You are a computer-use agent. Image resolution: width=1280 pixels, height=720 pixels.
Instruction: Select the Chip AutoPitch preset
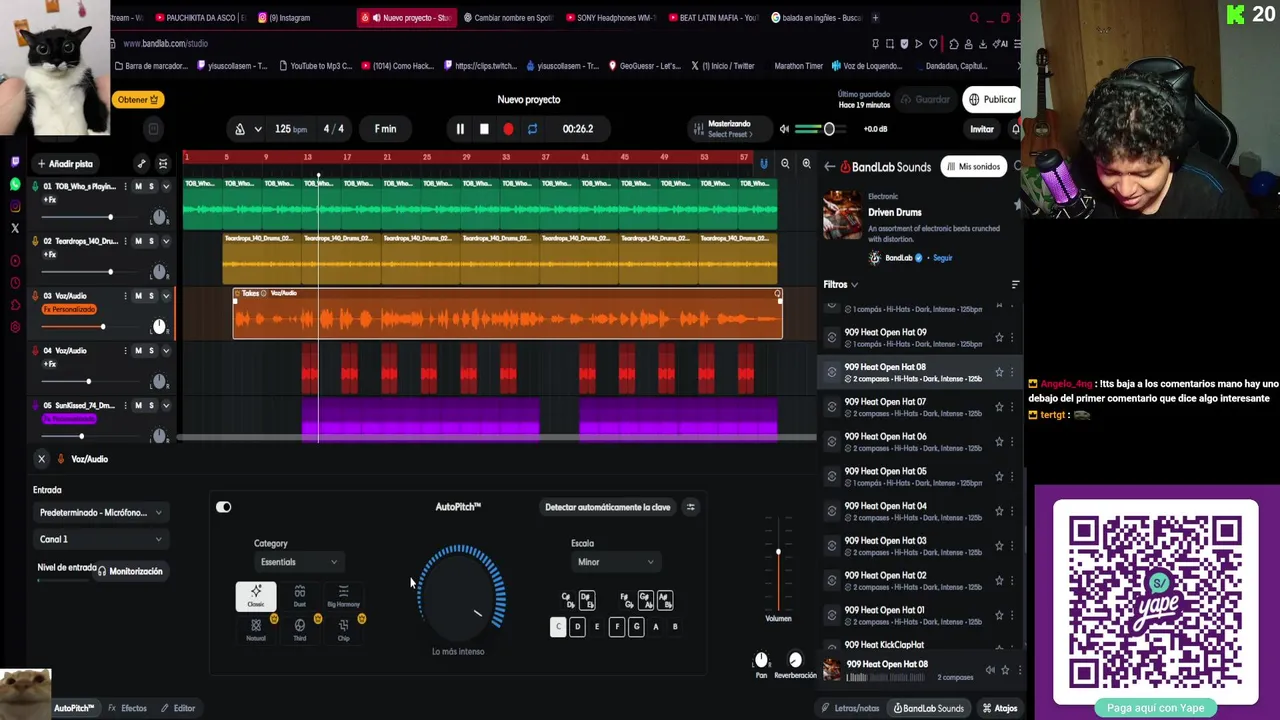point(343,629)
